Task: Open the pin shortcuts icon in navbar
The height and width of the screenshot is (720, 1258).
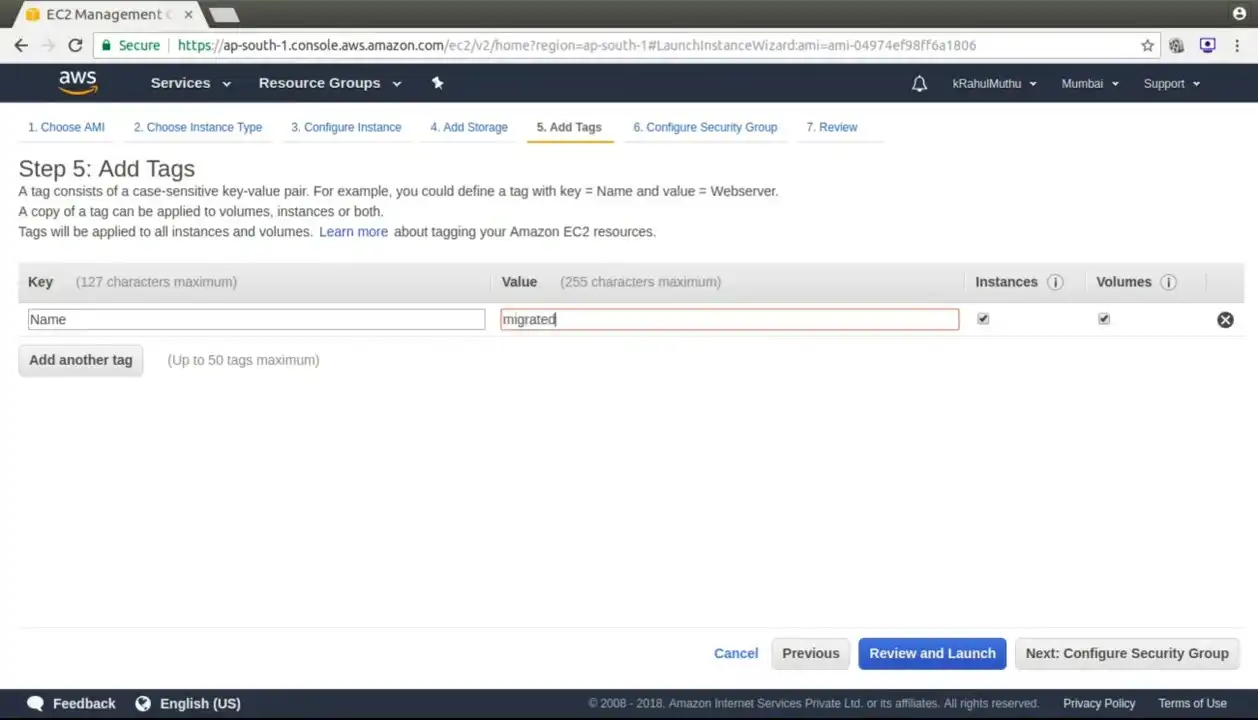Action: 437,83
